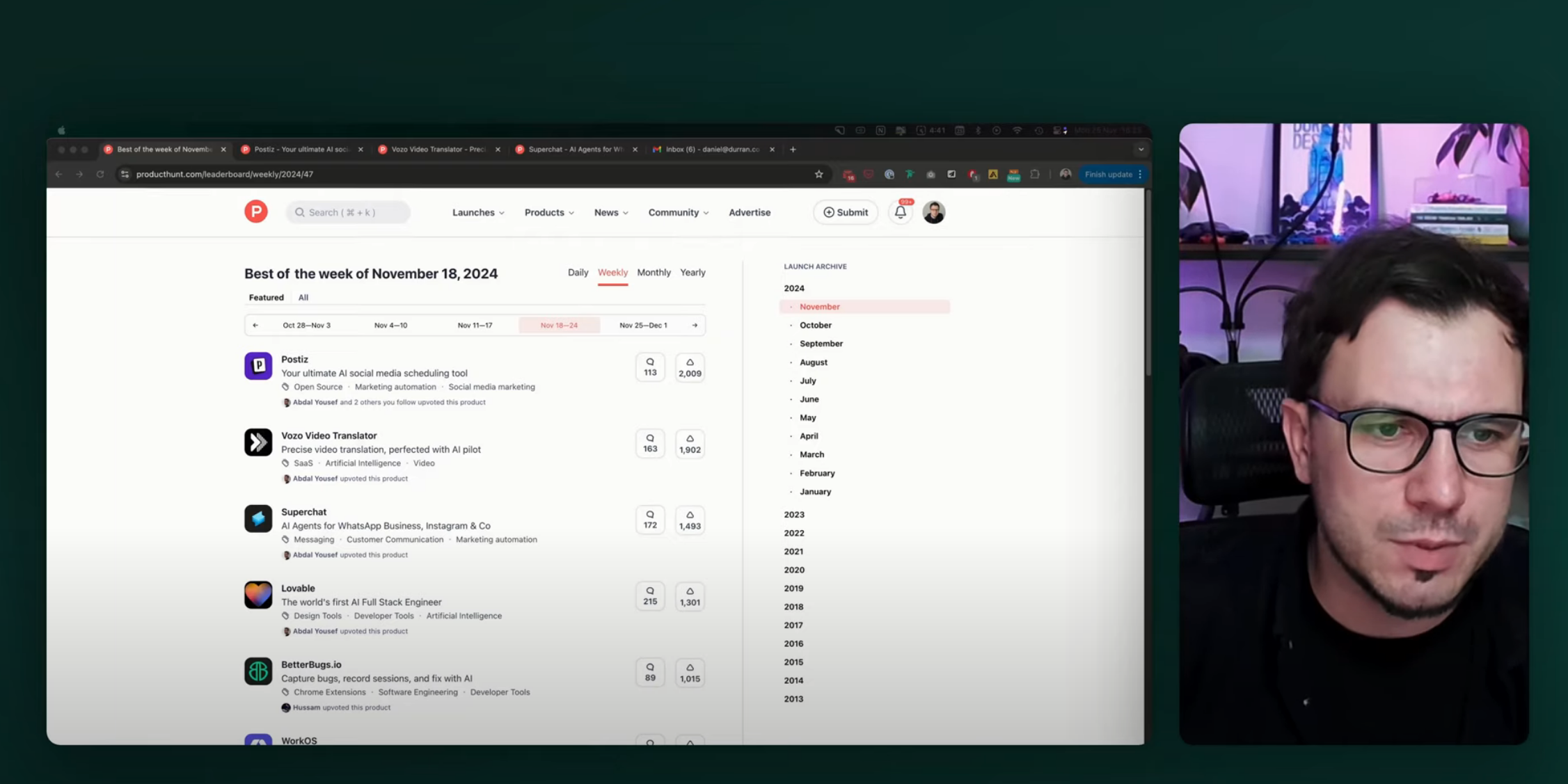
Task: Open Superchat comments showing 172
Action: tap(650, 520)
